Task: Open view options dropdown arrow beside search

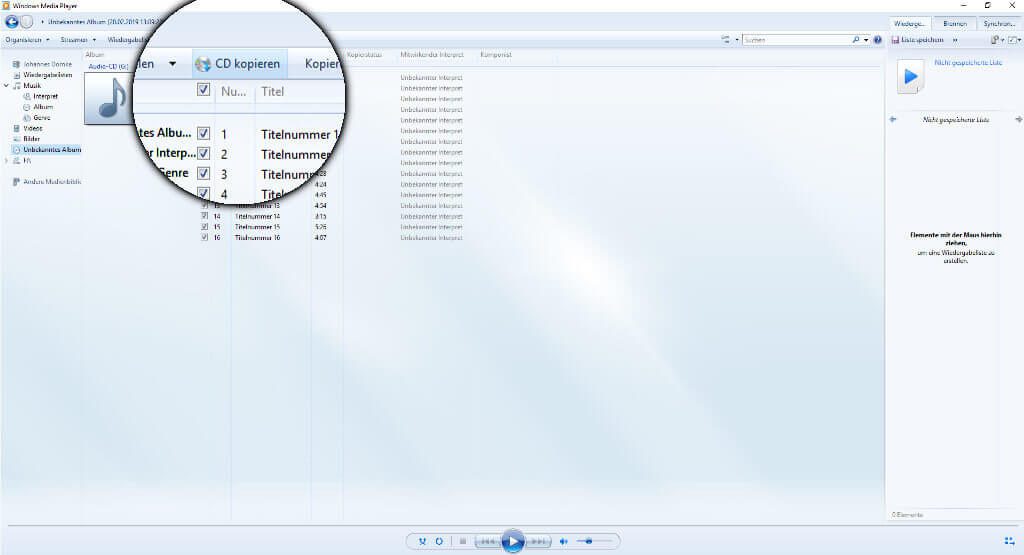Action: pyautogui.click(x=737, y=40)
